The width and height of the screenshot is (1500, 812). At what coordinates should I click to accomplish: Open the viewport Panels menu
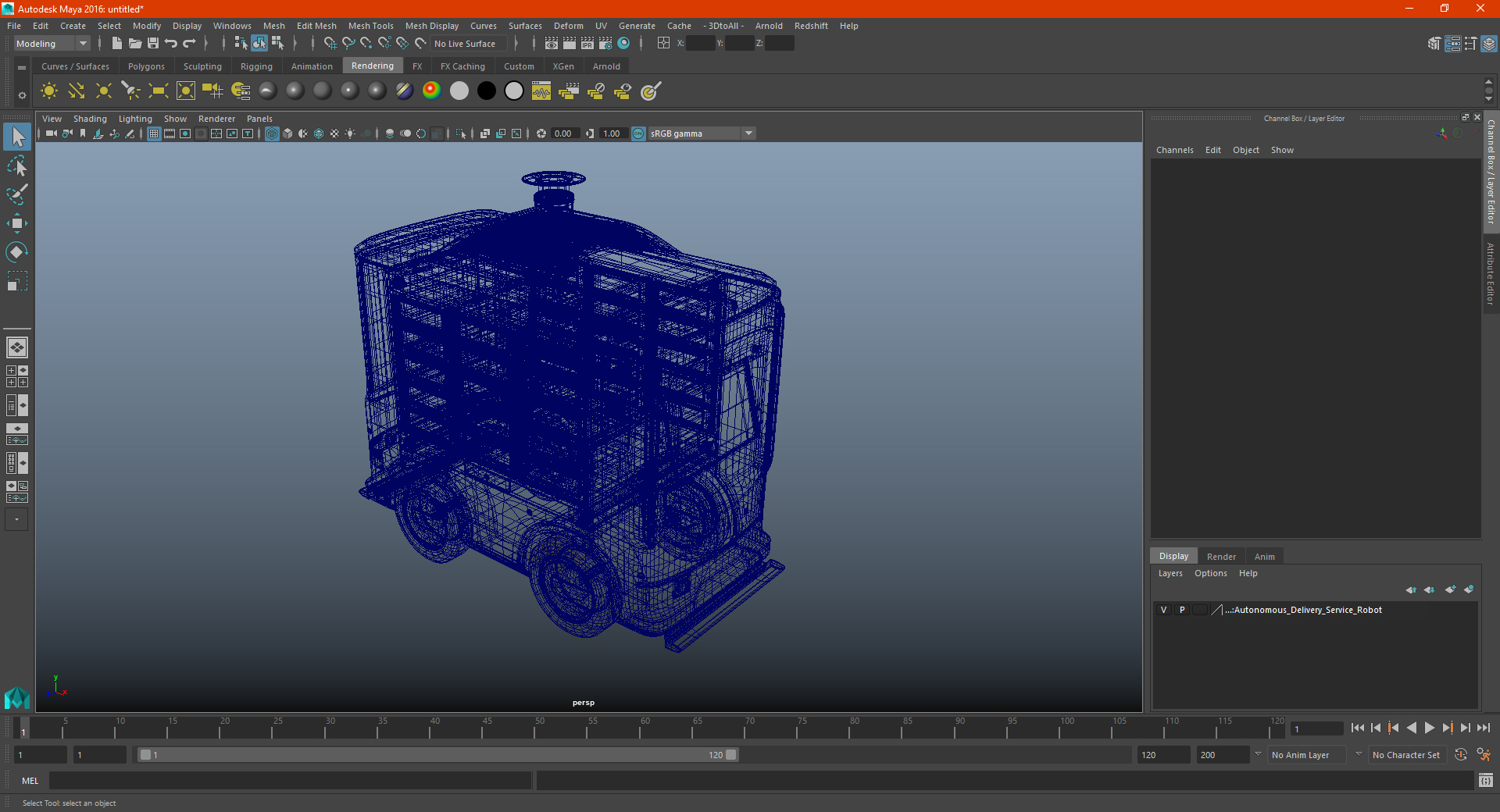tap(259, 119)
